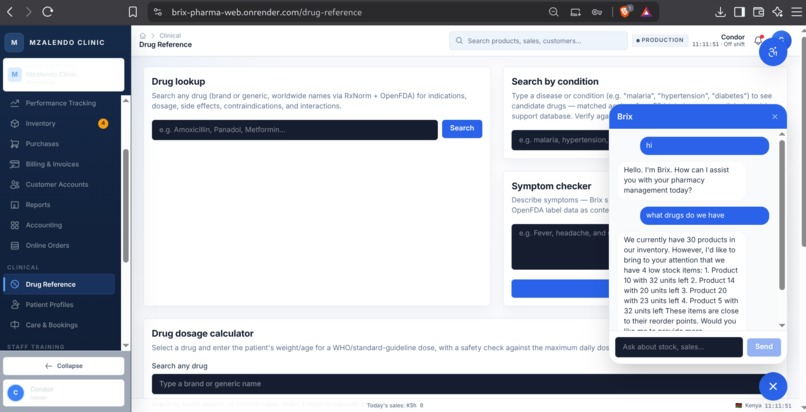Screen dimensions: 806x412
Task: Open Care & Bookings in sidebar
Action: (51, 325)
